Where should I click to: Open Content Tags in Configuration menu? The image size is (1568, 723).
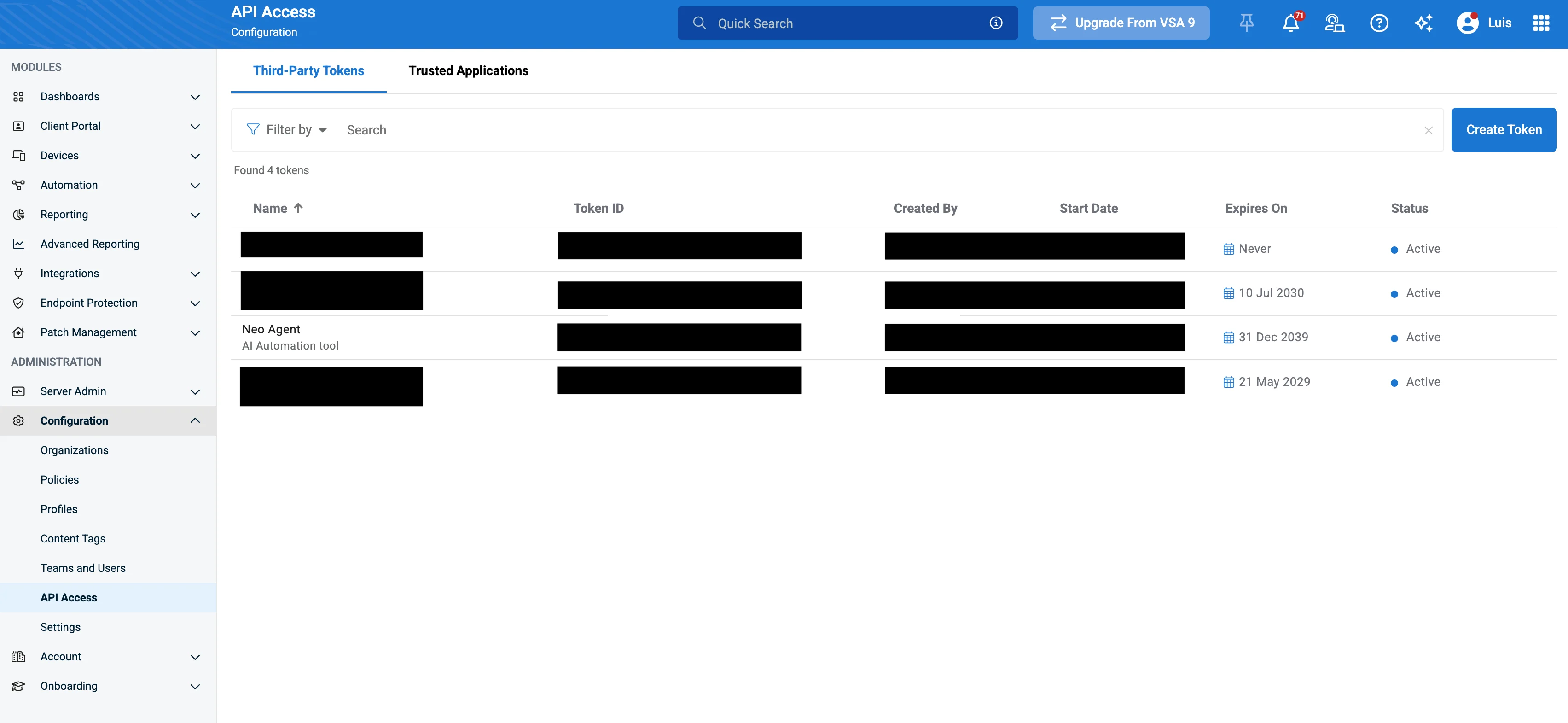click(73, 538)
